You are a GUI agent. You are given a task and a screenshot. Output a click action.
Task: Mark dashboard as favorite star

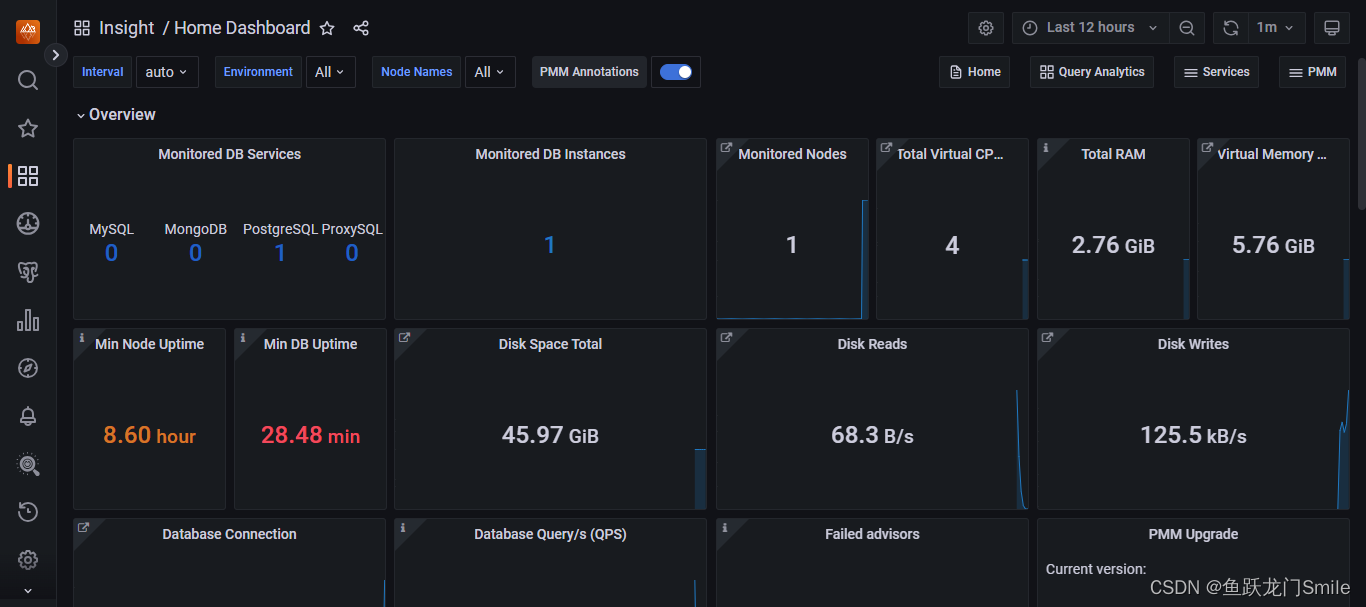click(327, 28)
